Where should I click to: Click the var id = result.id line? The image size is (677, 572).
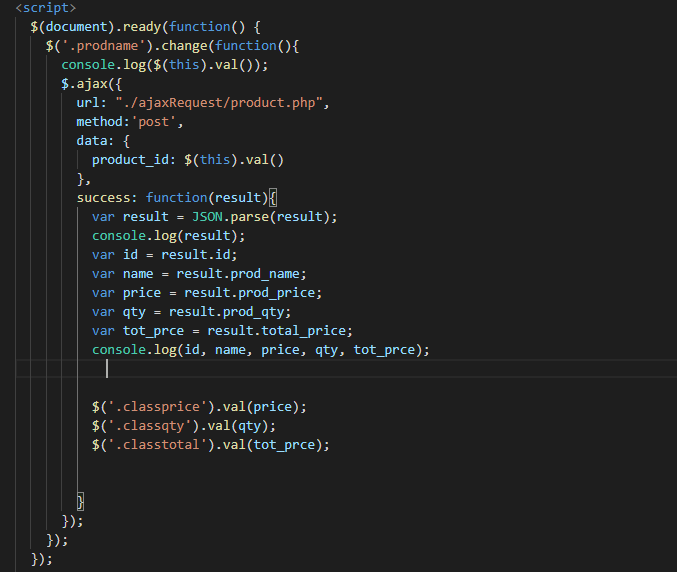(x=165, y=255)
